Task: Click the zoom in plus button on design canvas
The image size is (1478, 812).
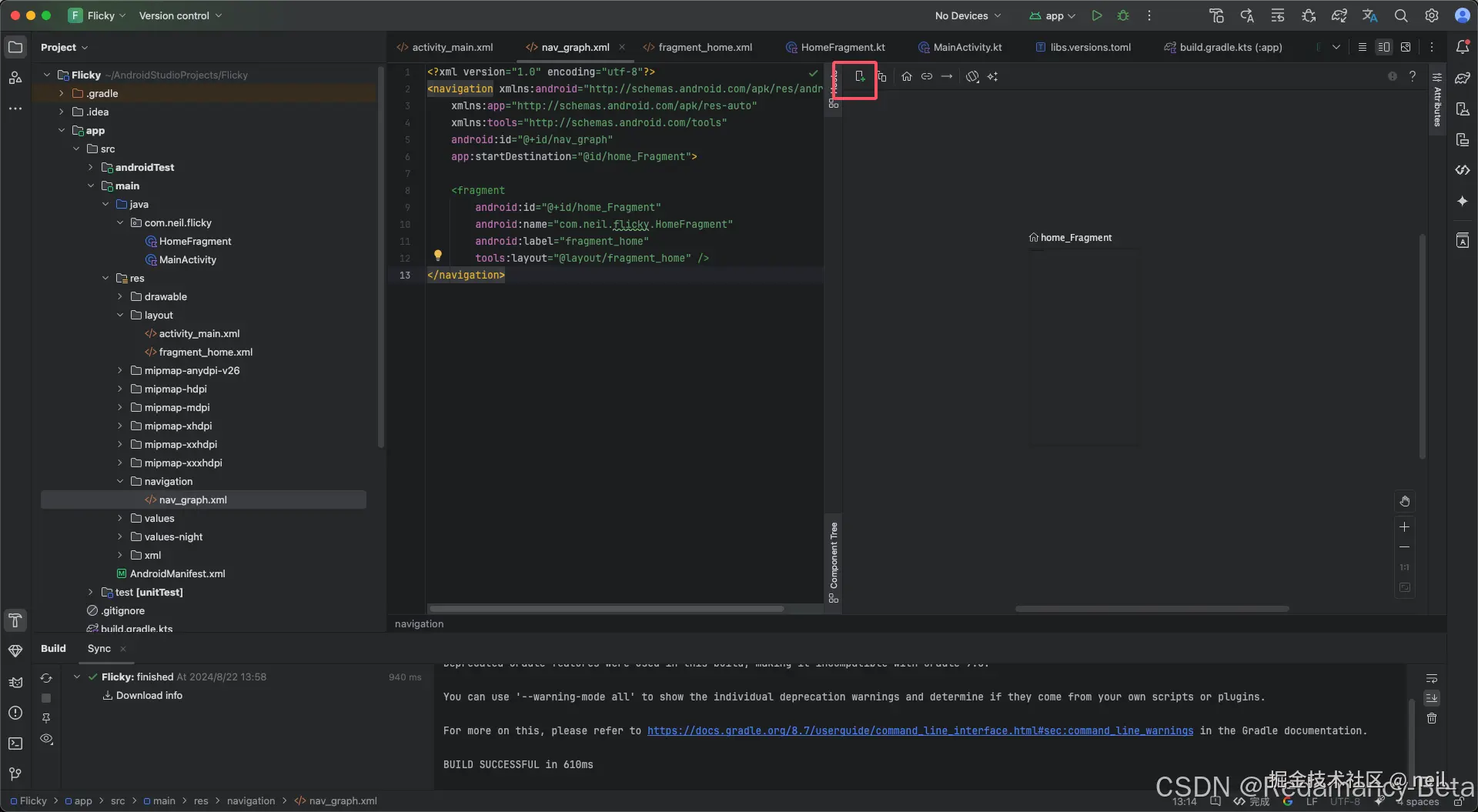Action: [x=1404, y=527]
